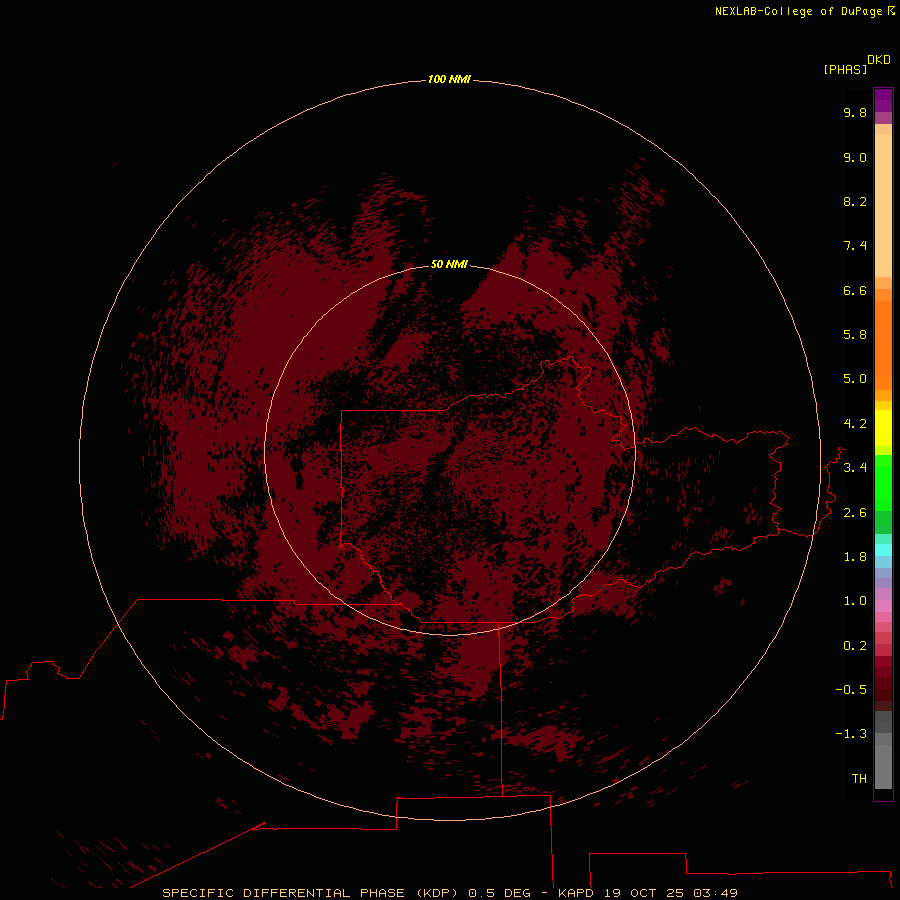Click the 100 NMI range ring label
This screenshot has height=900, width=900.
pos(449,79)
